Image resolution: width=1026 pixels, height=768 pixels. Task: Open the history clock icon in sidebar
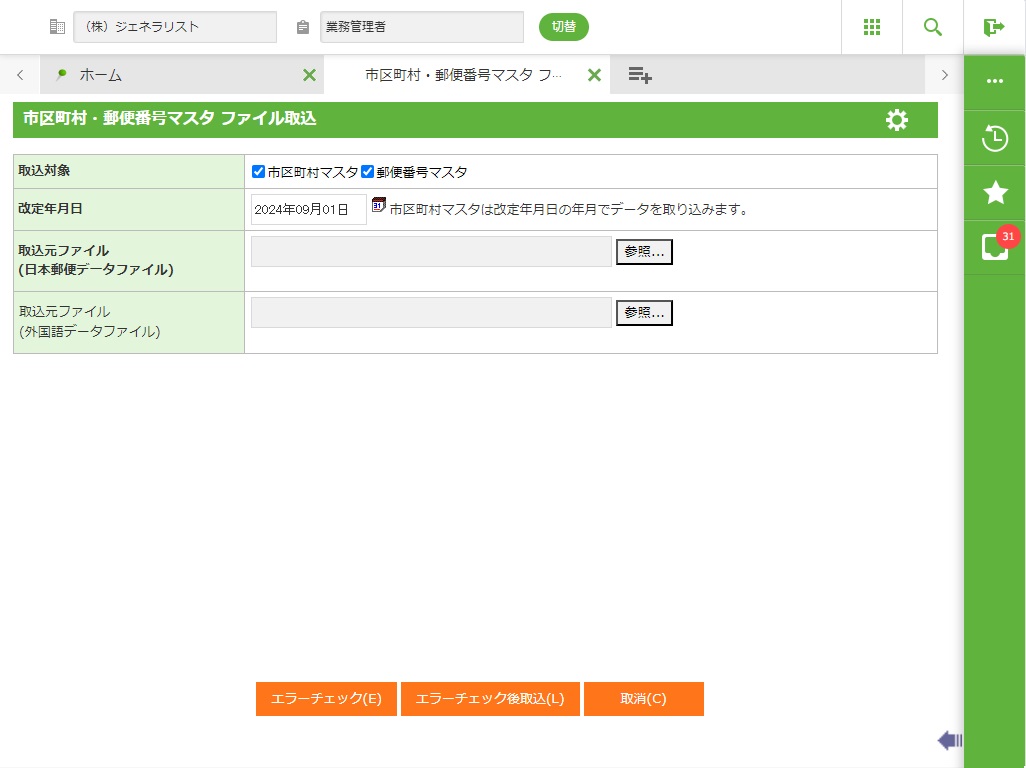click(x=995, y=138)
